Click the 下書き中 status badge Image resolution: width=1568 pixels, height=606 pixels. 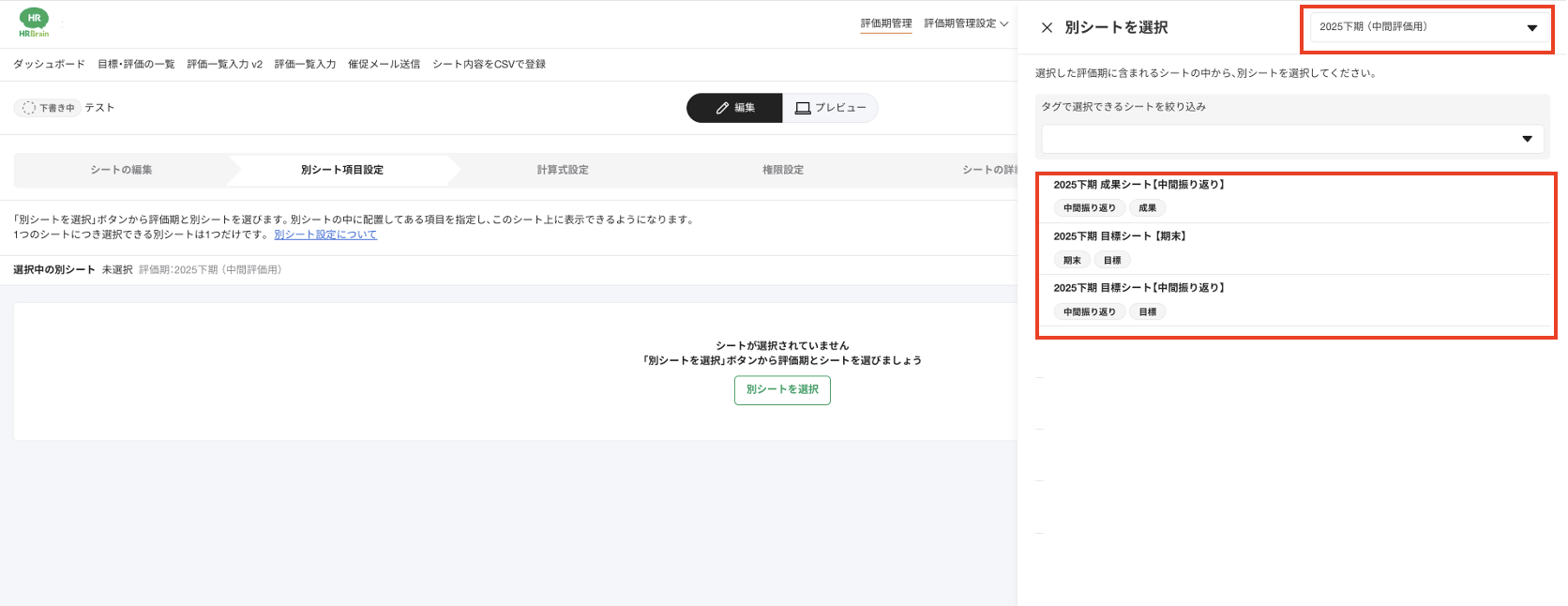point(47,108)
